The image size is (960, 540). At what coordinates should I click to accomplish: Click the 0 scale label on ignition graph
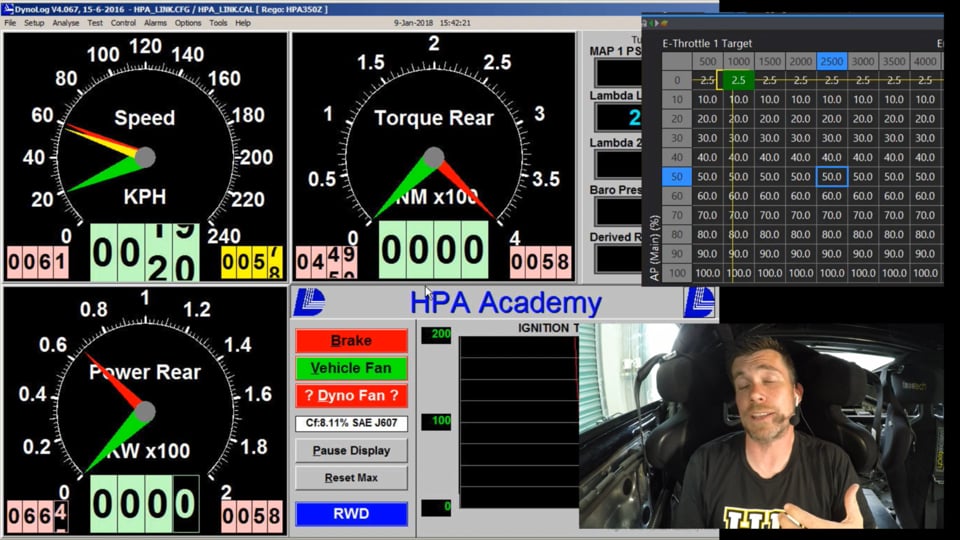pyautogui.click(x=437, y=508)
